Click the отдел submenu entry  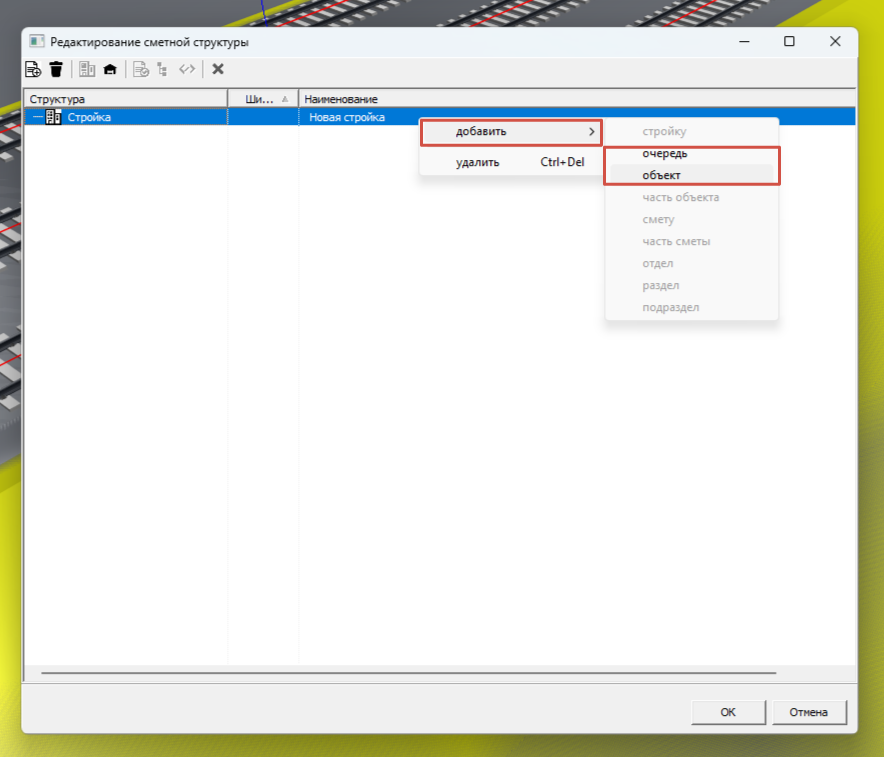click(692, 263)
